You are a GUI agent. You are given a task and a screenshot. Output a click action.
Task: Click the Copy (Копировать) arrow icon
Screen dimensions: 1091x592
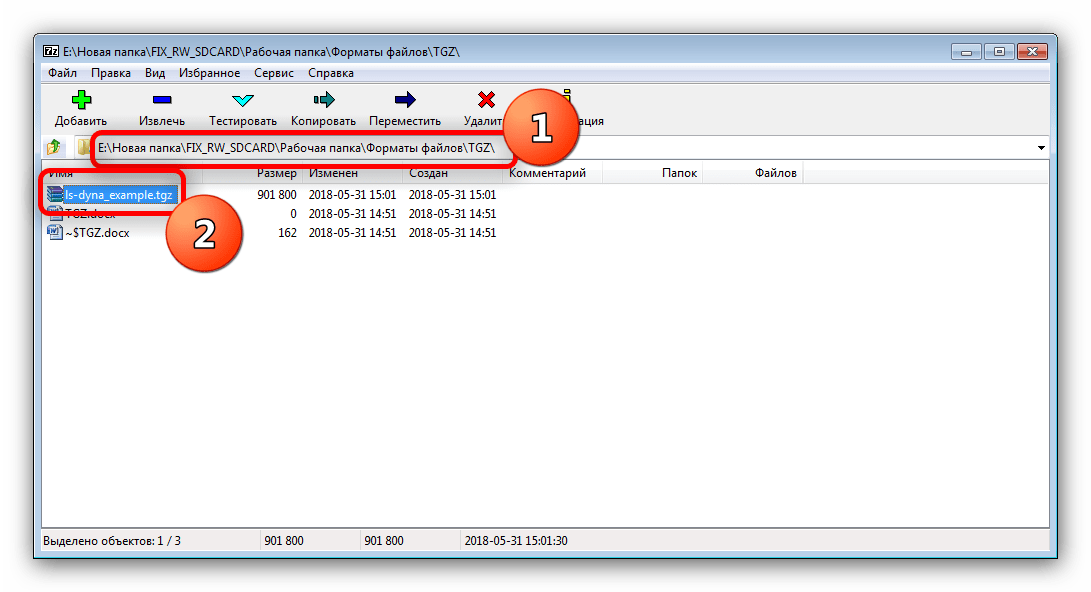click(x=323, y=100)
